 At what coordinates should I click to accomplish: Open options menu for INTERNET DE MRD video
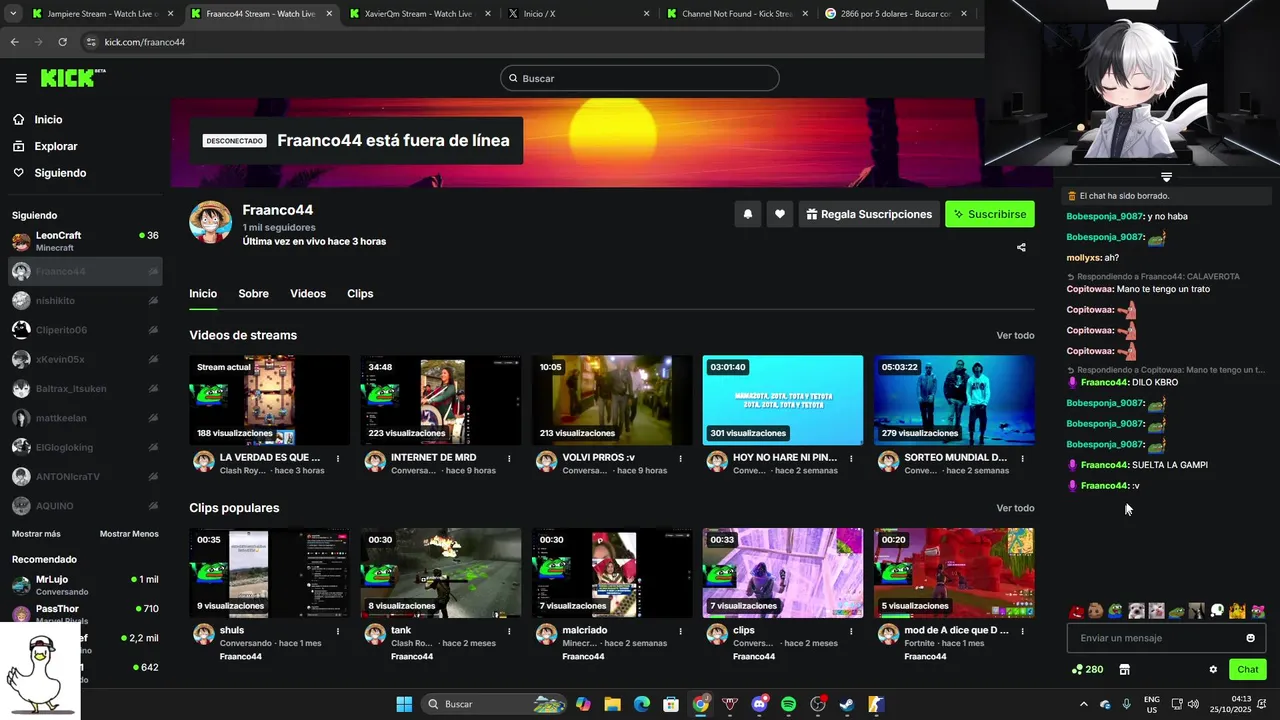coord(509,458)
